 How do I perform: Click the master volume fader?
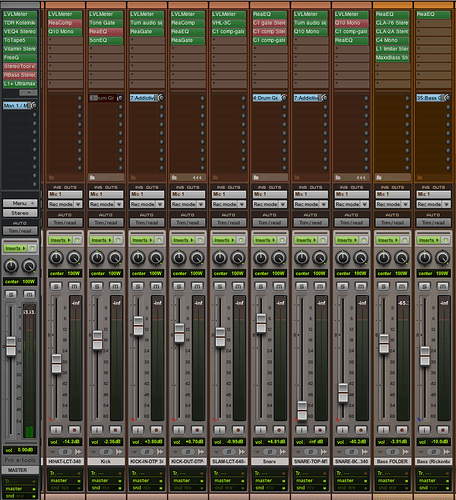click(11, 346)
